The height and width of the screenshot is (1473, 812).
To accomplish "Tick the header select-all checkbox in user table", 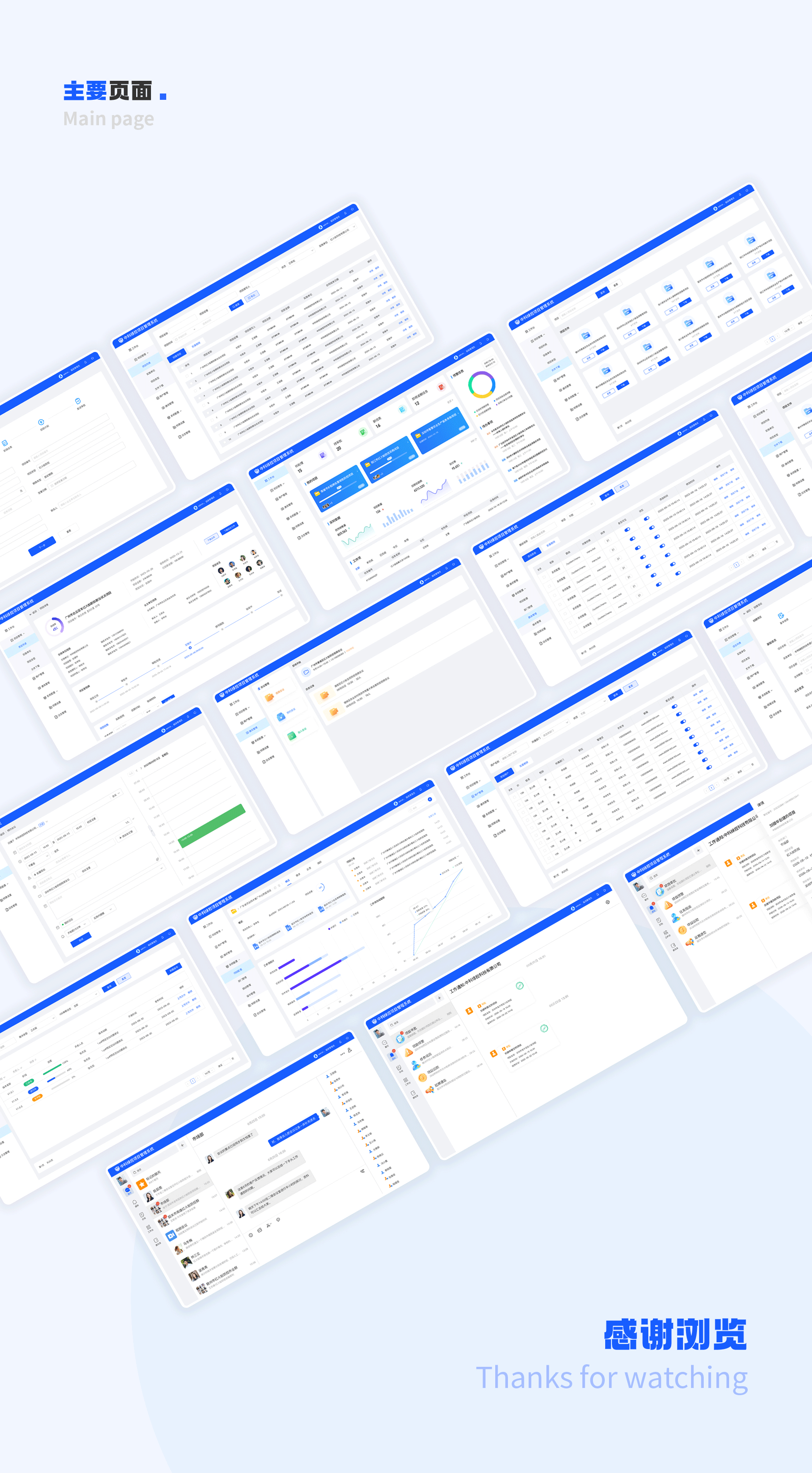I will pyautogui.click(x=510, y=790).
